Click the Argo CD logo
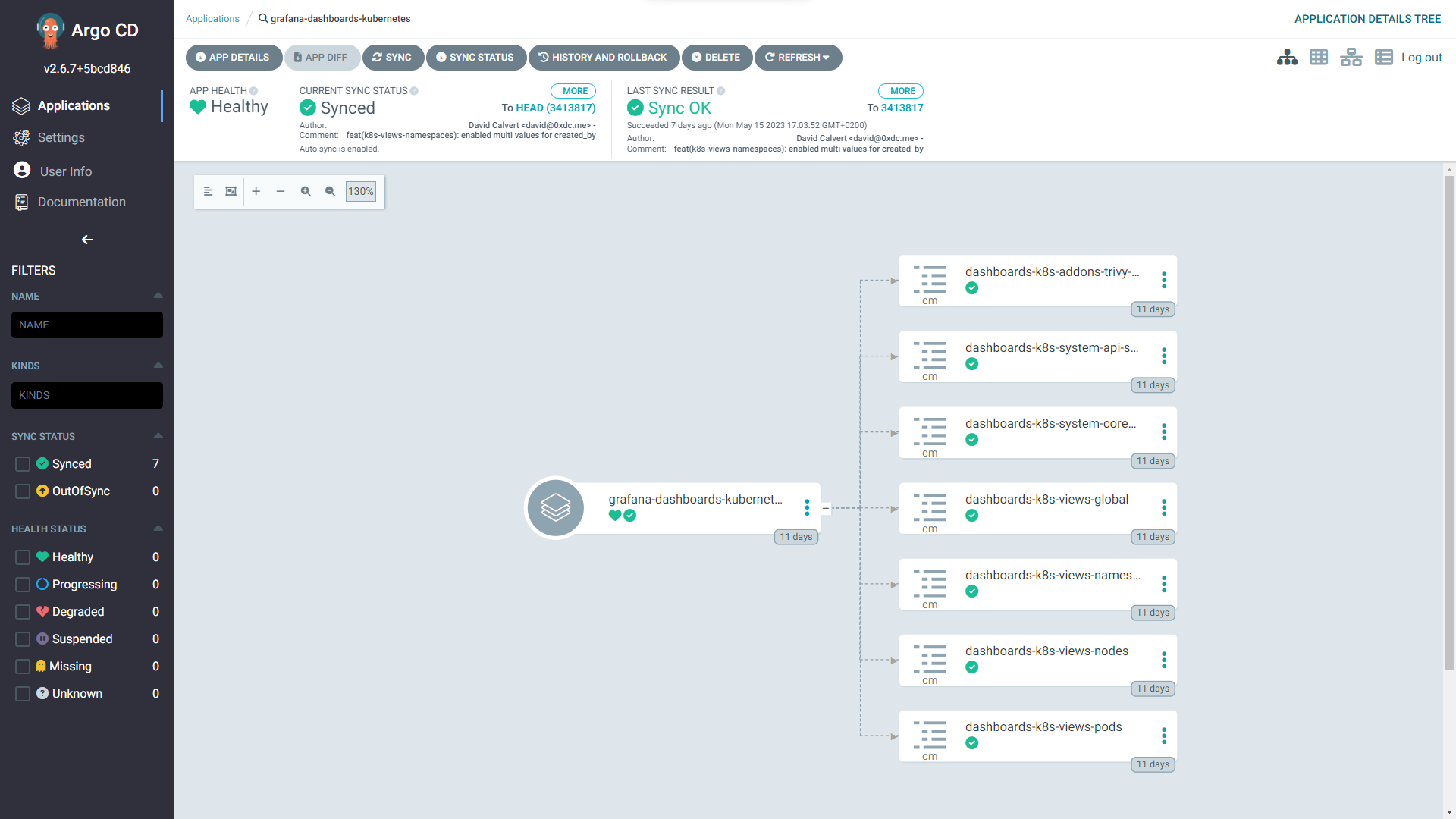The image size is (1456, 819). click(x=50, y=30)
